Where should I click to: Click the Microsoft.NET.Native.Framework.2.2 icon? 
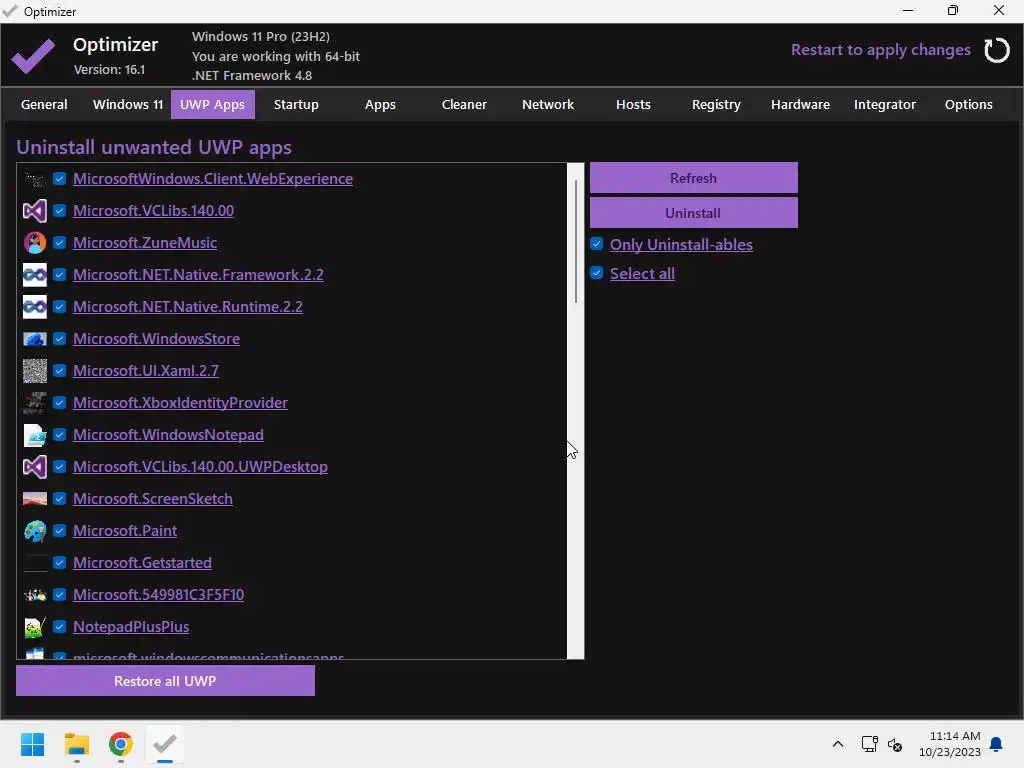coord(35,275)
